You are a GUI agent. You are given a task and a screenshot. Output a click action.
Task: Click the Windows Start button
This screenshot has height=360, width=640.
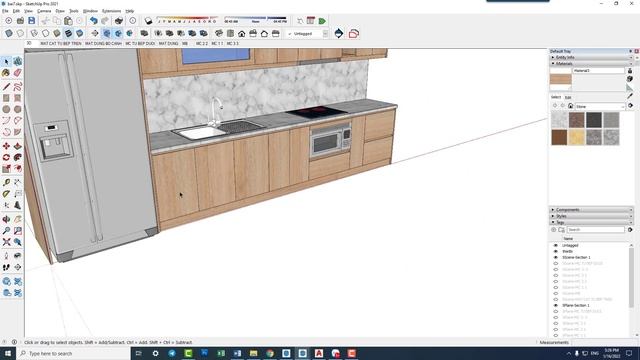(x=8, y=353)
